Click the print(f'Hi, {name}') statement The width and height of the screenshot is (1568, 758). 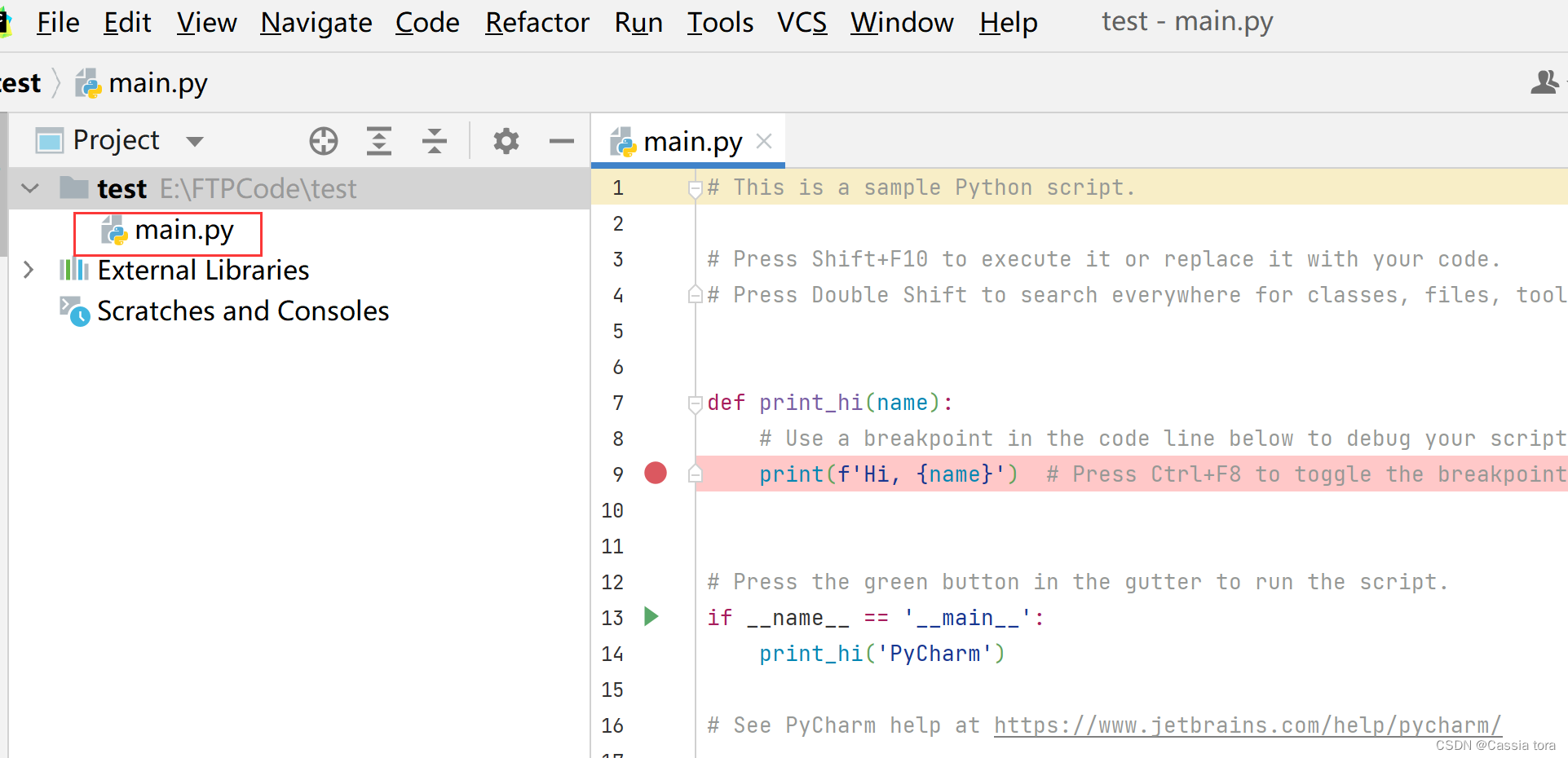coord(889,474)
